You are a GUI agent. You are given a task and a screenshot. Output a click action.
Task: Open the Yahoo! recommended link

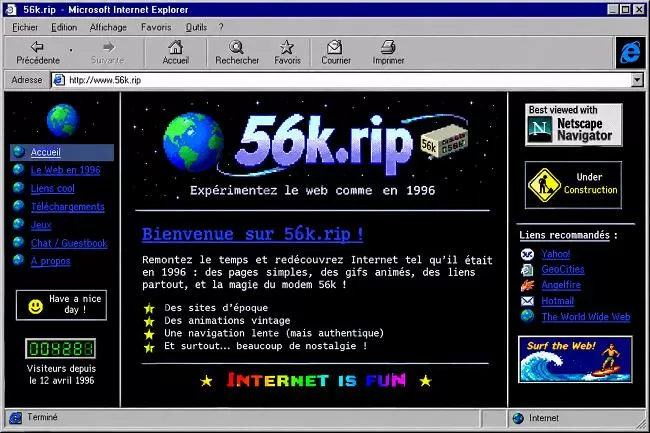tap(555, 254)
